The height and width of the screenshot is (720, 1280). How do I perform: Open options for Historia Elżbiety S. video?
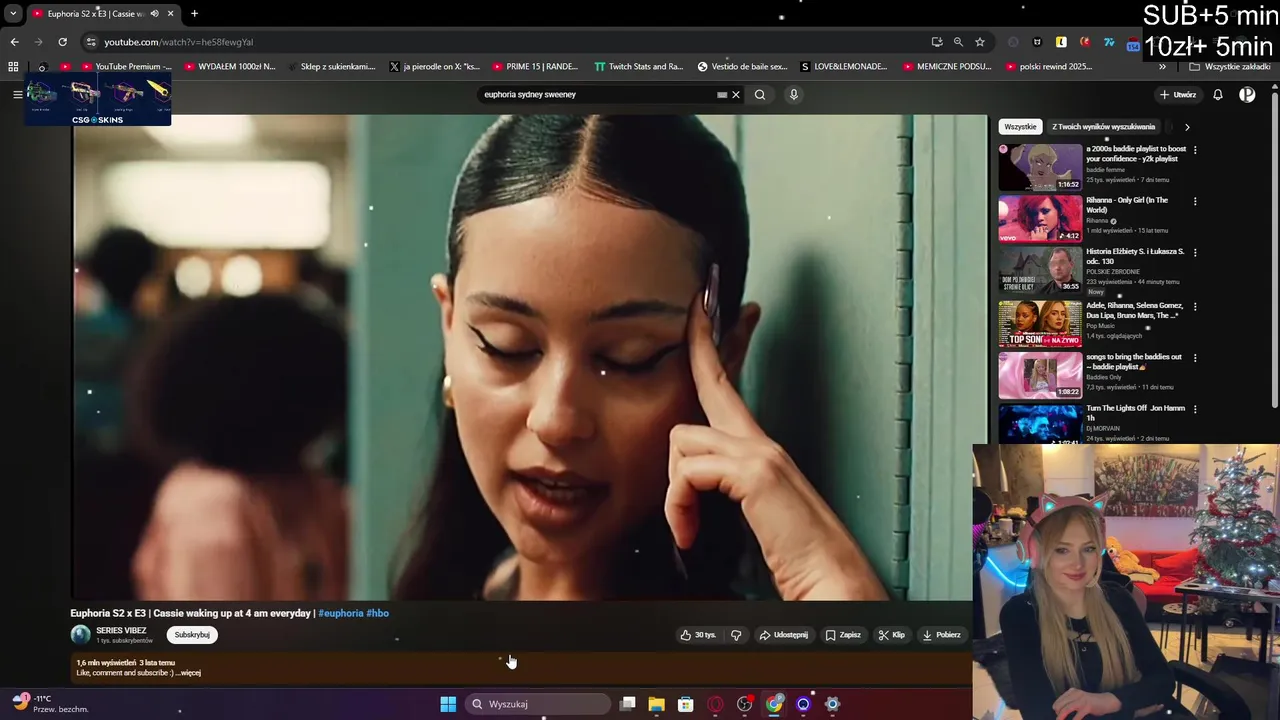(x=1195, y=252)
